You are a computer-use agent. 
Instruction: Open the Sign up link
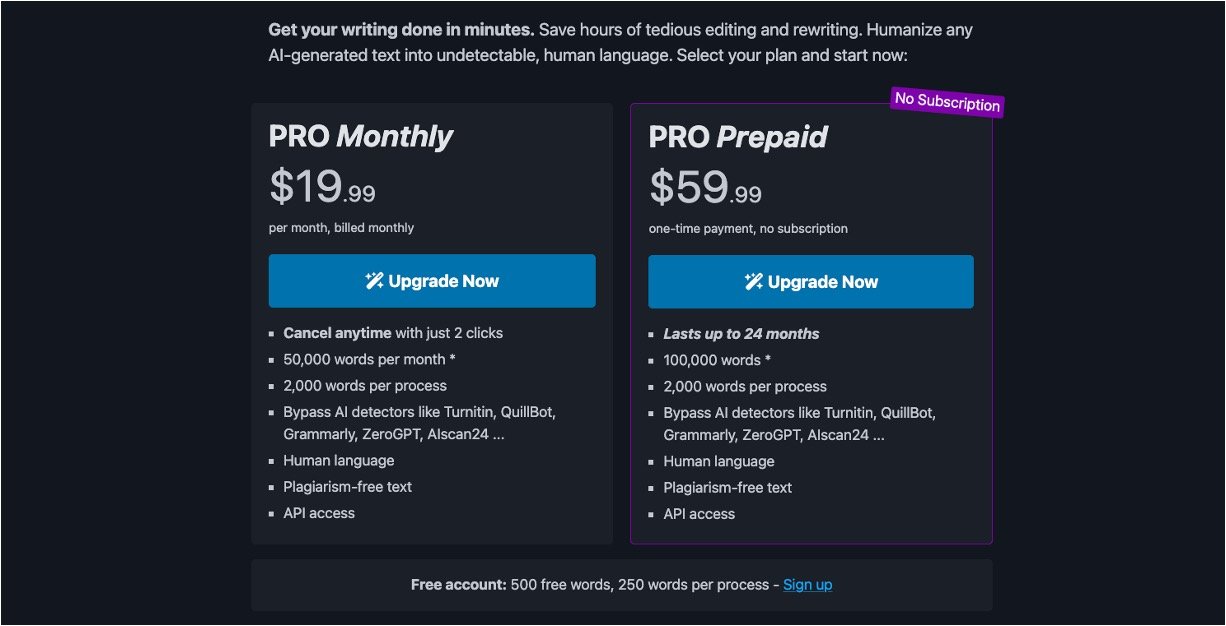807,585
